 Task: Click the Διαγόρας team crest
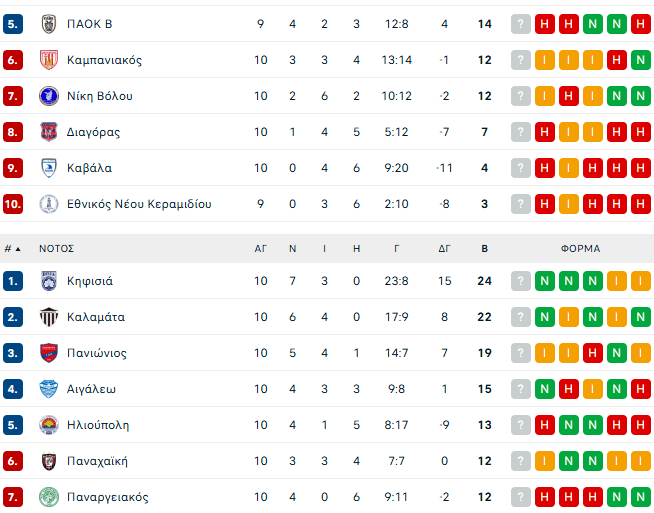48,132
